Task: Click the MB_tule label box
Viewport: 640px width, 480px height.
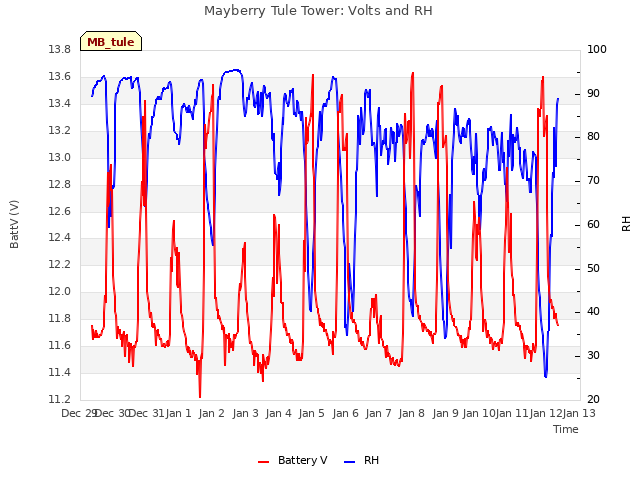Action: pyautogui.click(x=111, y=41)
